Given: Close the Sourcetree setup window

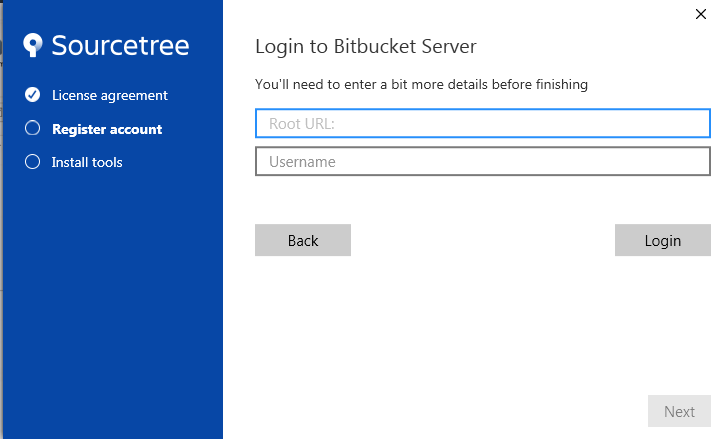Looking at the screenshot, I should point(700,14).
